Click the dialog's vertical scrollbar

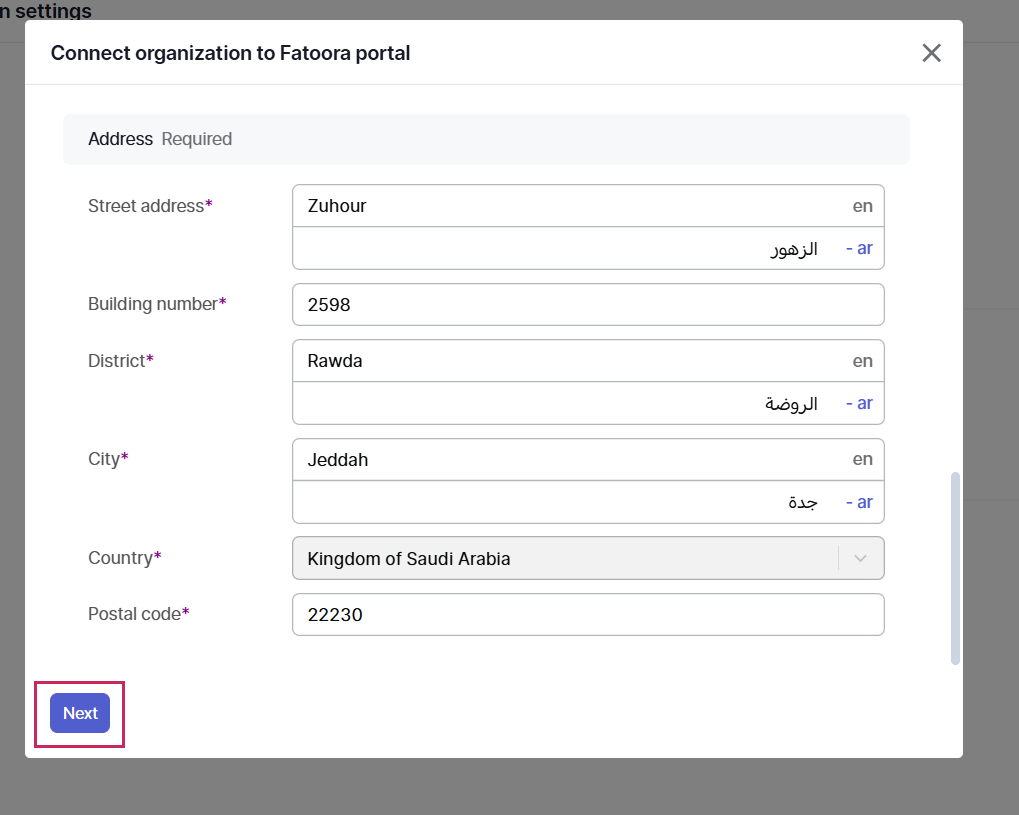[955, 567]
